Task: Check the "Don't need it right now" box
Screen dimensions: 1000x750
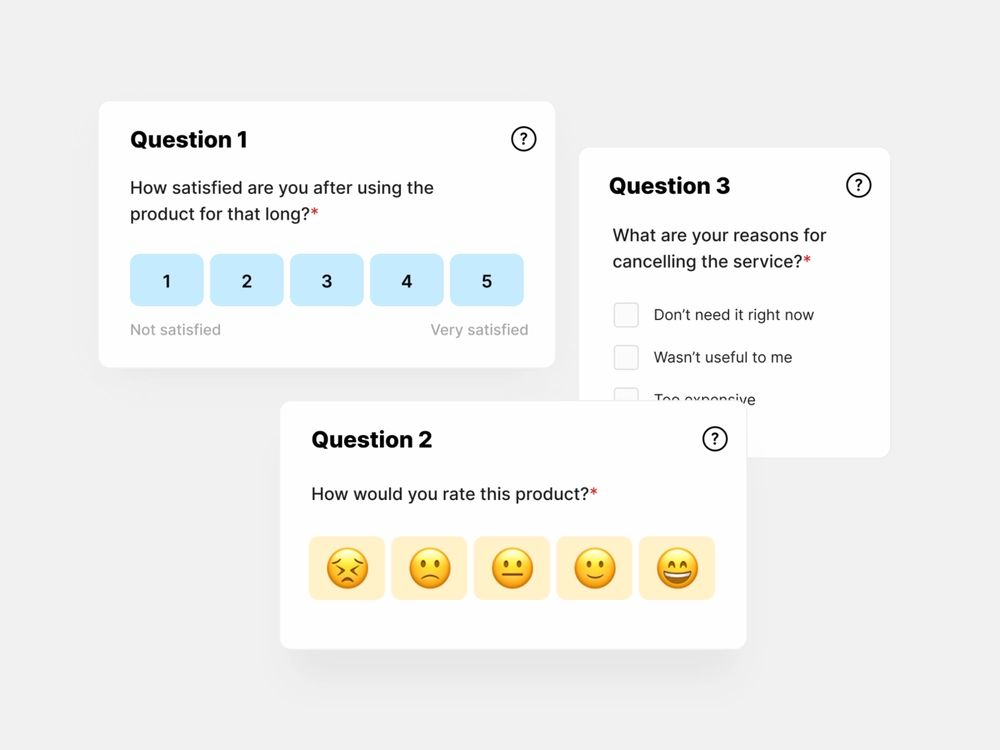Action: pyautogui.click(x=626, y=315)
